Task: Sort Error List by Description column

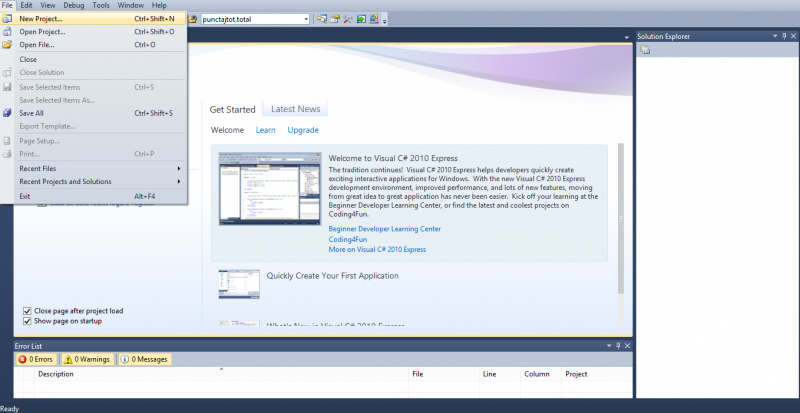Action: tap(221, 374)
